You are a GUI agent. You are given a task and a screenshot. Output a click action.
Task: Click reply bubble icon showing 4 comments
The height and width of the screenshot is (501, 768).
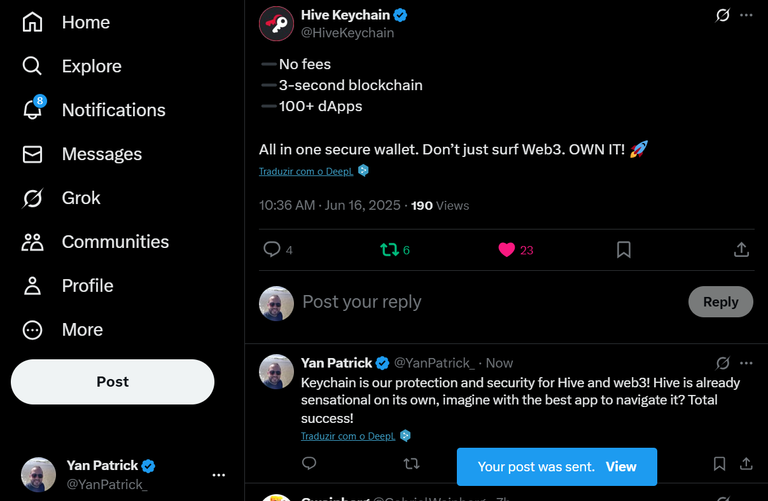272,249
